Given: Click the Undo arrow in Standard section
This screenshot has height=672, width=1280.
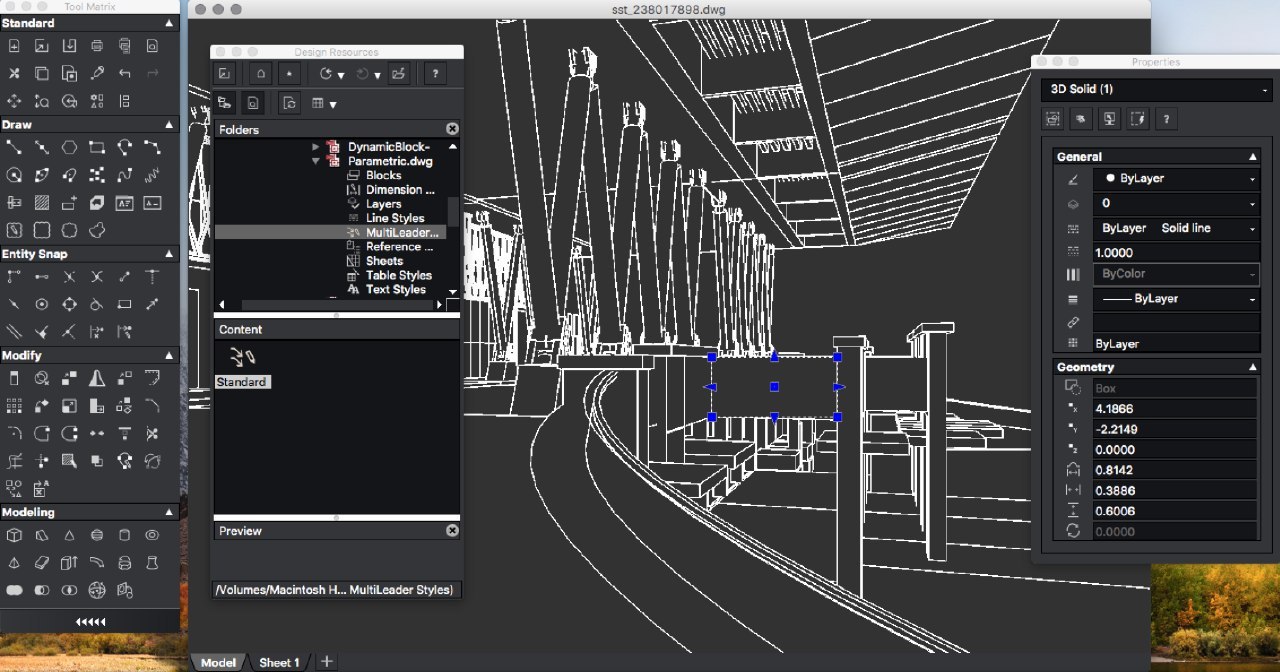Looking at the screenshot, I should click(x=125, y=73).
